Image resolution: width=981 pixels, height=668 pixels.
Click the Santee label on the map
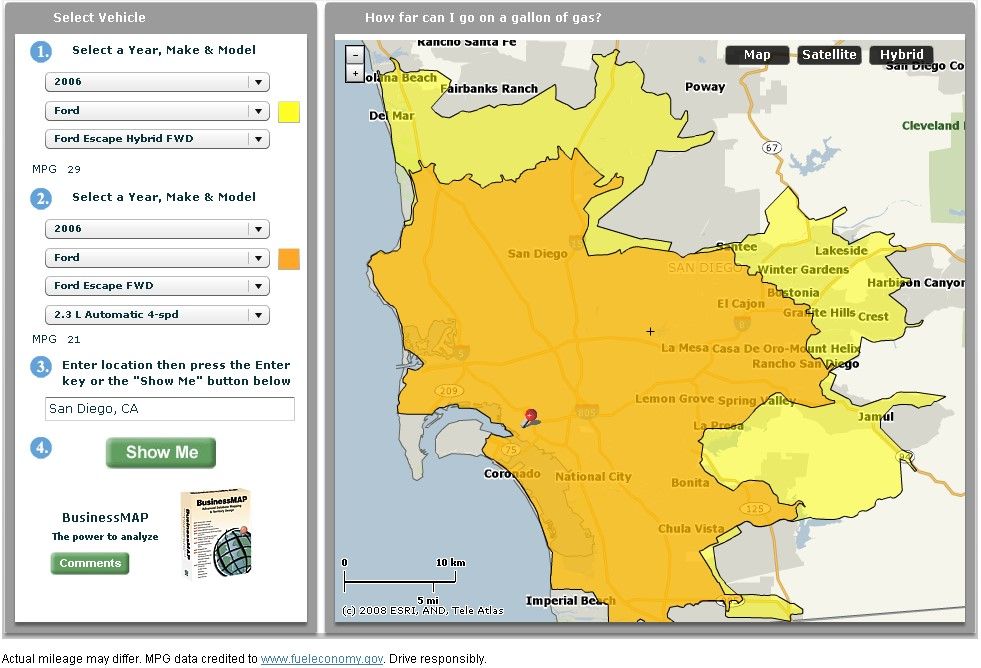point(736,246)
